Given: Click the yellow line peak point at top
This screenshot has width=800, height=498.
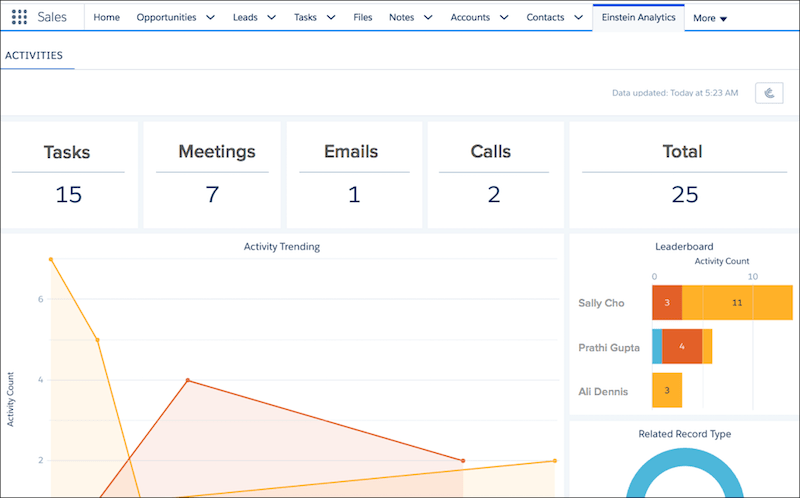Looking at the screenshot, I should click(x=51, y=259).
